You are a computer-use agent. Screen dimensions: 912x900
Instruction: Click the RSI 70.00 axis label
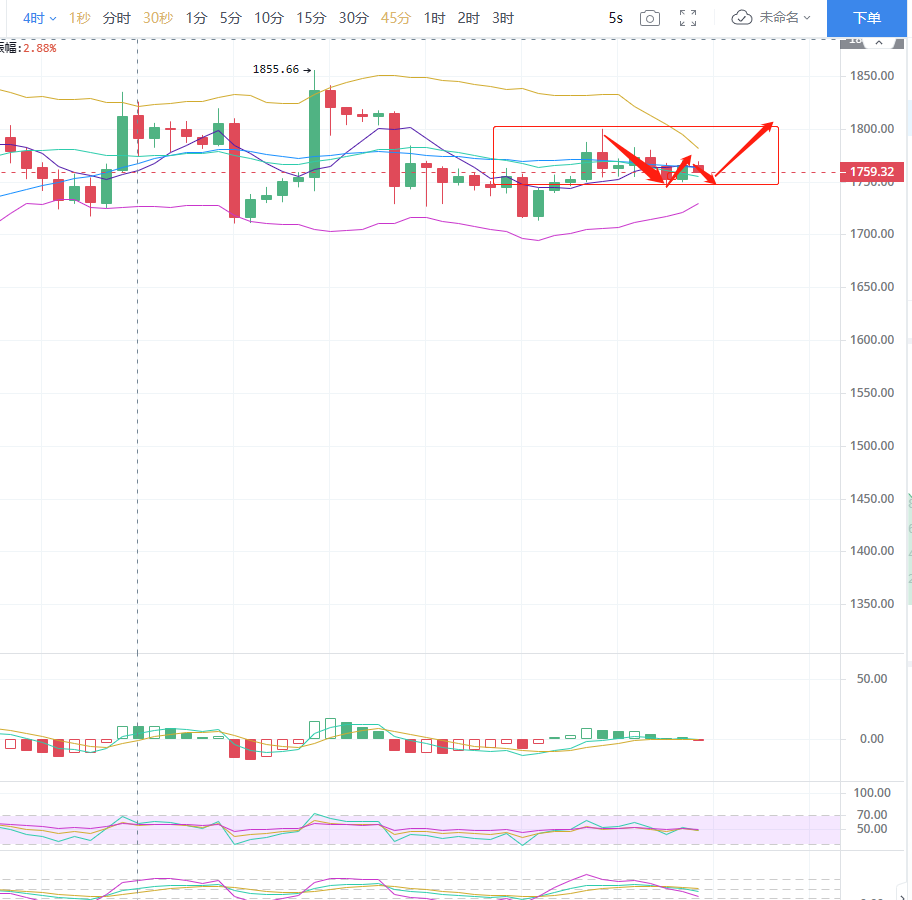(x=872, y=815)
